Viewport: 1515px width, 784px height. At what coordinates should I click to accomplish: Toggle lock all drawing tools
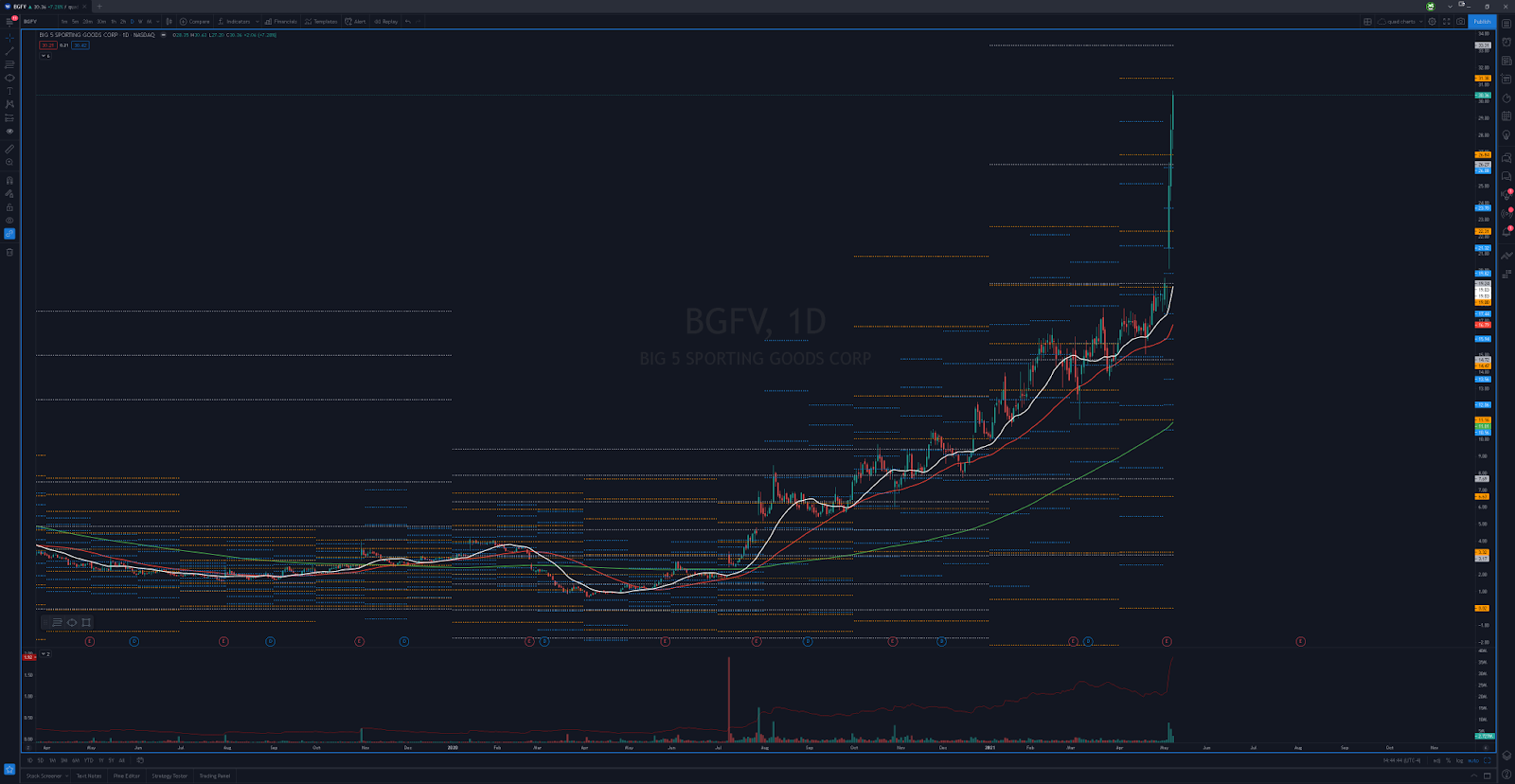tap(9, 206)
